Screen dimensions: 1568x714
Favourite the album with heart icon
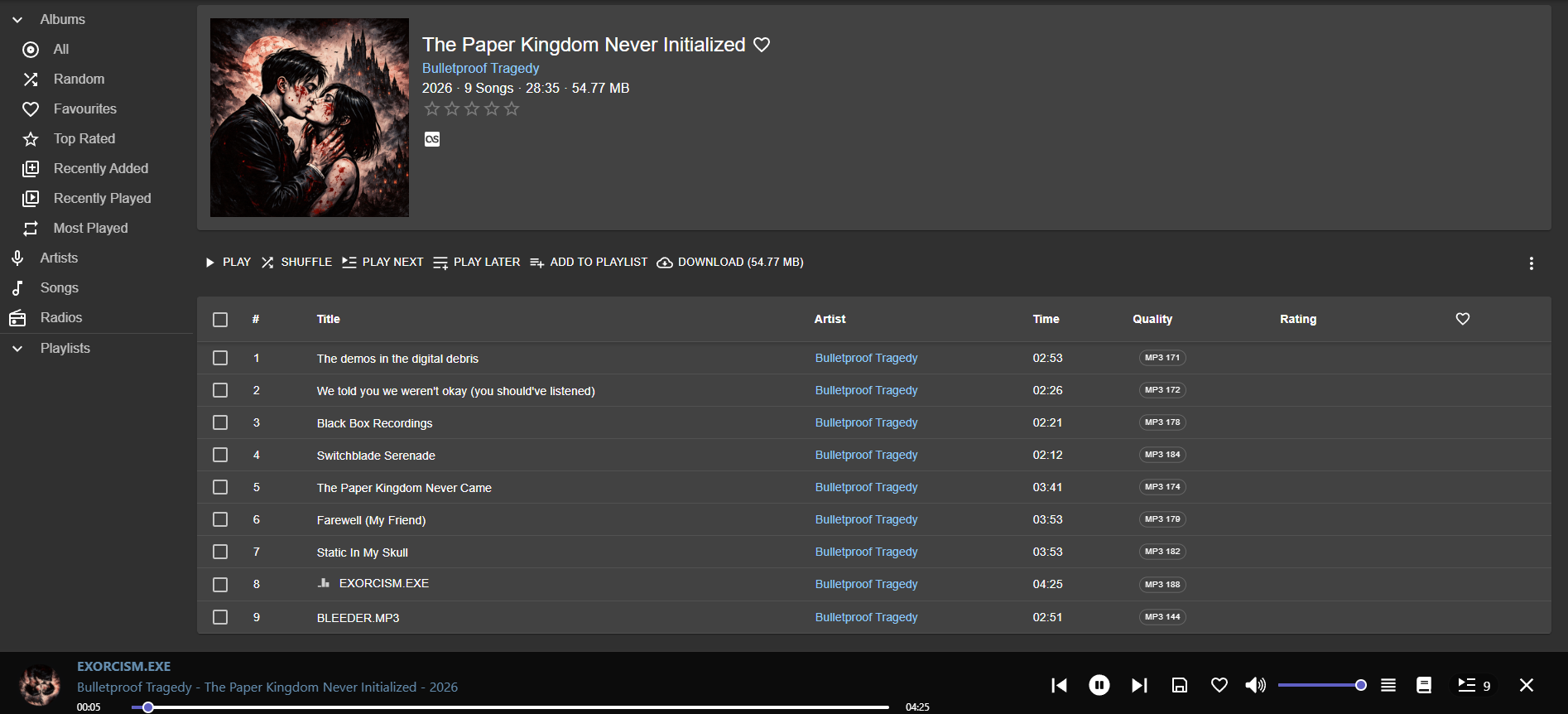(x=762, y=45)
